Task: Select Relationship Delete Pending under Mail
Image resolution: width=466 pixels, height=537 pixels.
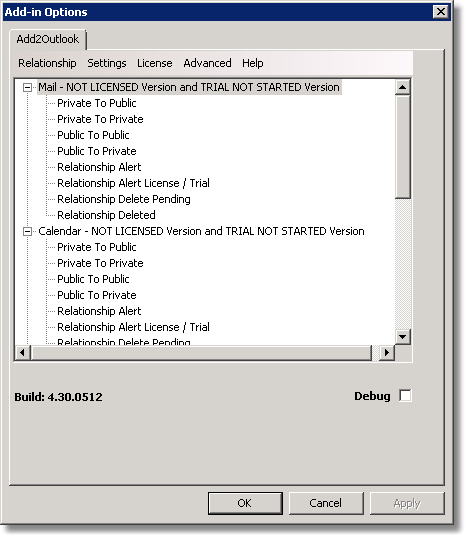Action: [x=124, y=199]
